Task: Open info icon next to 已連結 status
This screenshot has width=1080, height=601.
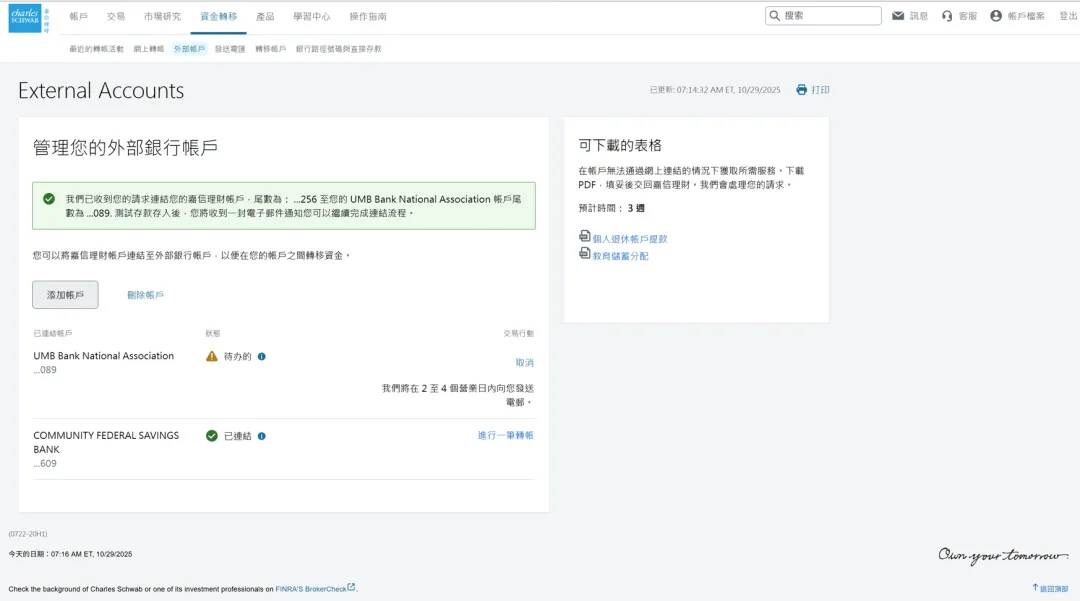Action: coord(262,436)
